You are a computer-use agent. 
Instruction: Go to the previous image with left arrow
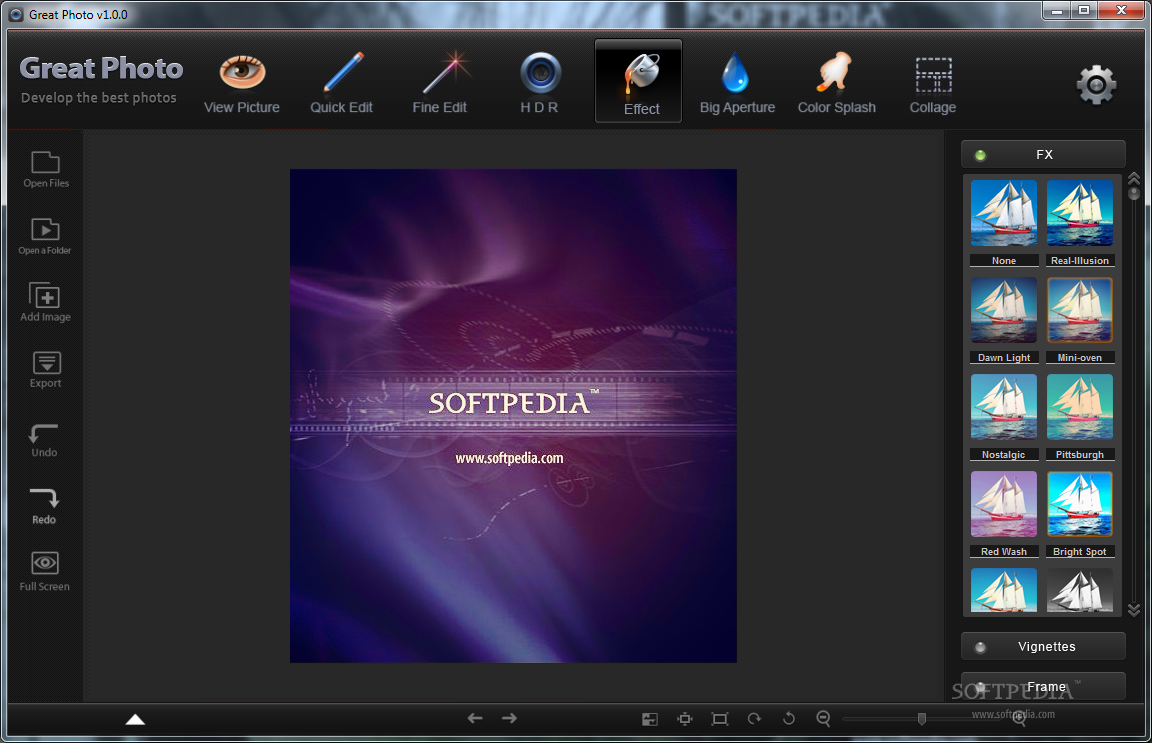tap(475, 718)
